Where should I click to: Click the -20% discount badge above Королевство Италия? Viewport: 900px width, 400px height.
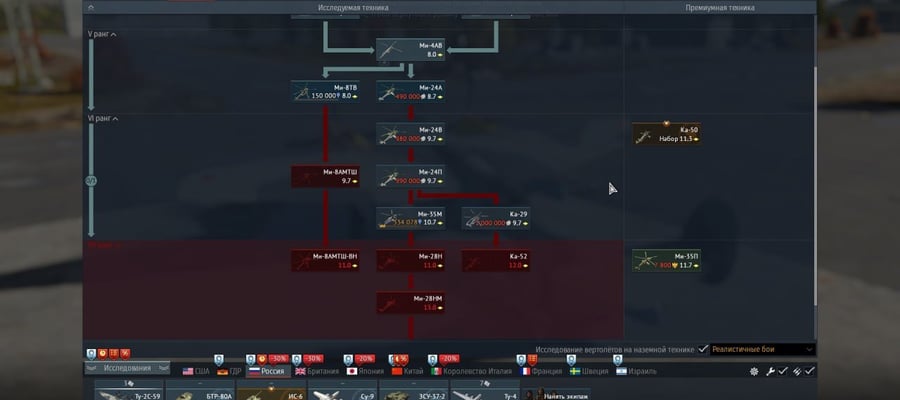coord(449,359)
